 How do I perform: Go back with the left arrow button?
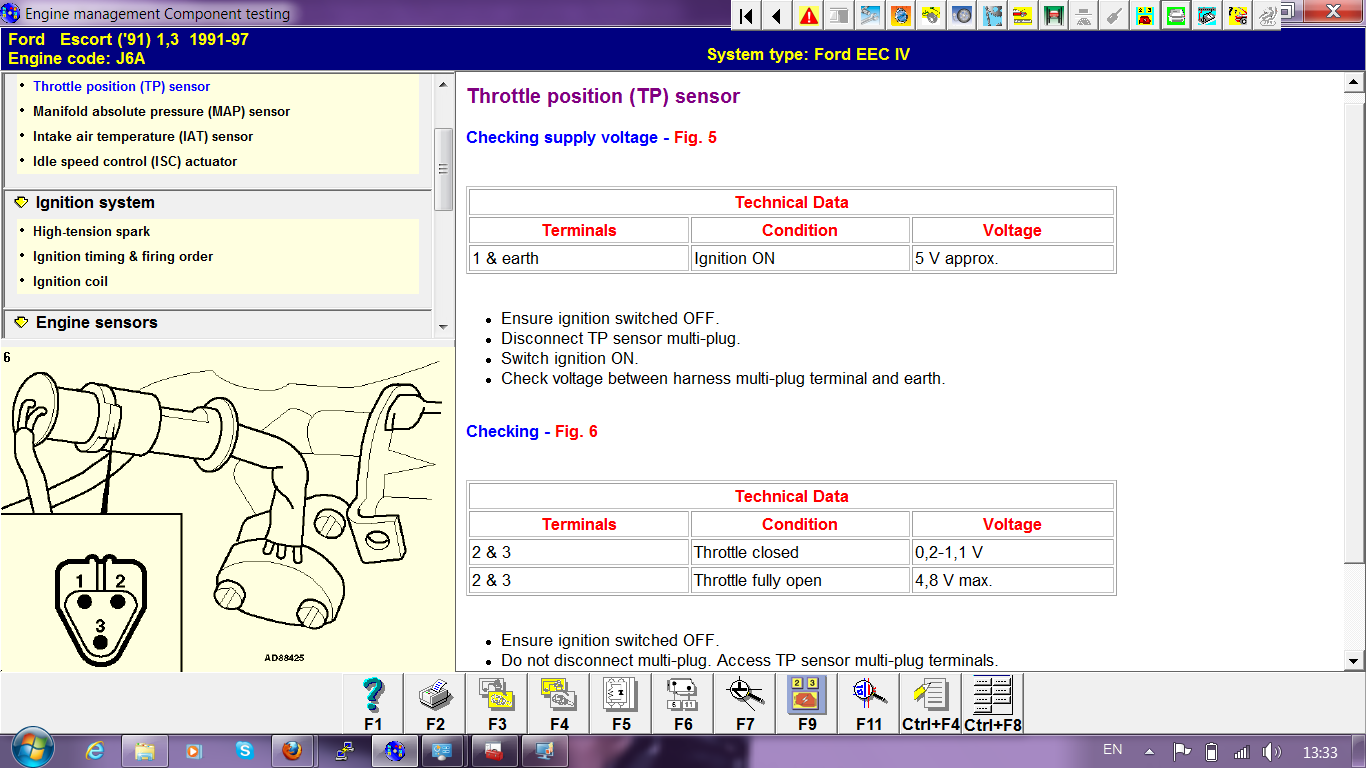(776, 15)
